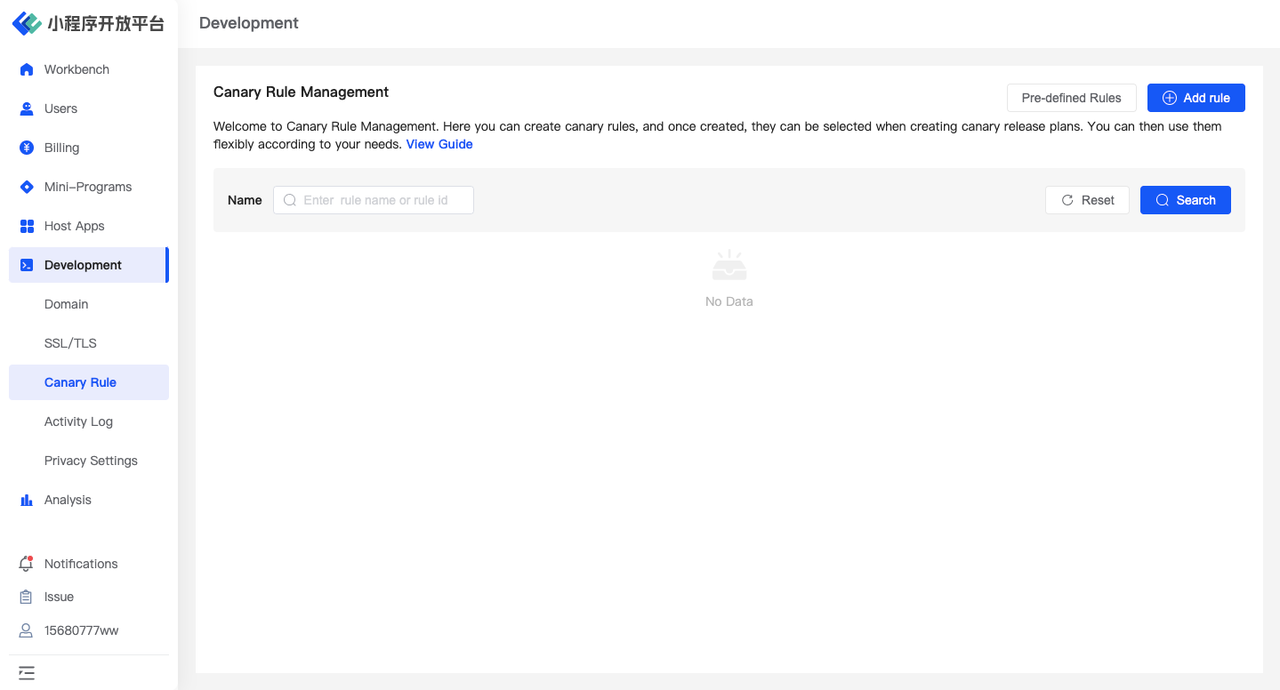This screenshot has height=690, width=1280.
Task: Click the Billing yen coin icon
Action: (x=27, y=148)
